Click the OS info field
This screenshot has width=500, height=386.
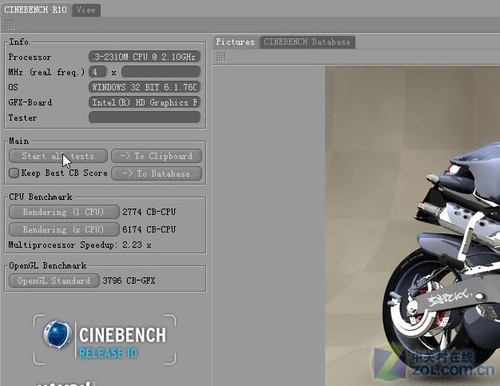[x=145, y=87]
